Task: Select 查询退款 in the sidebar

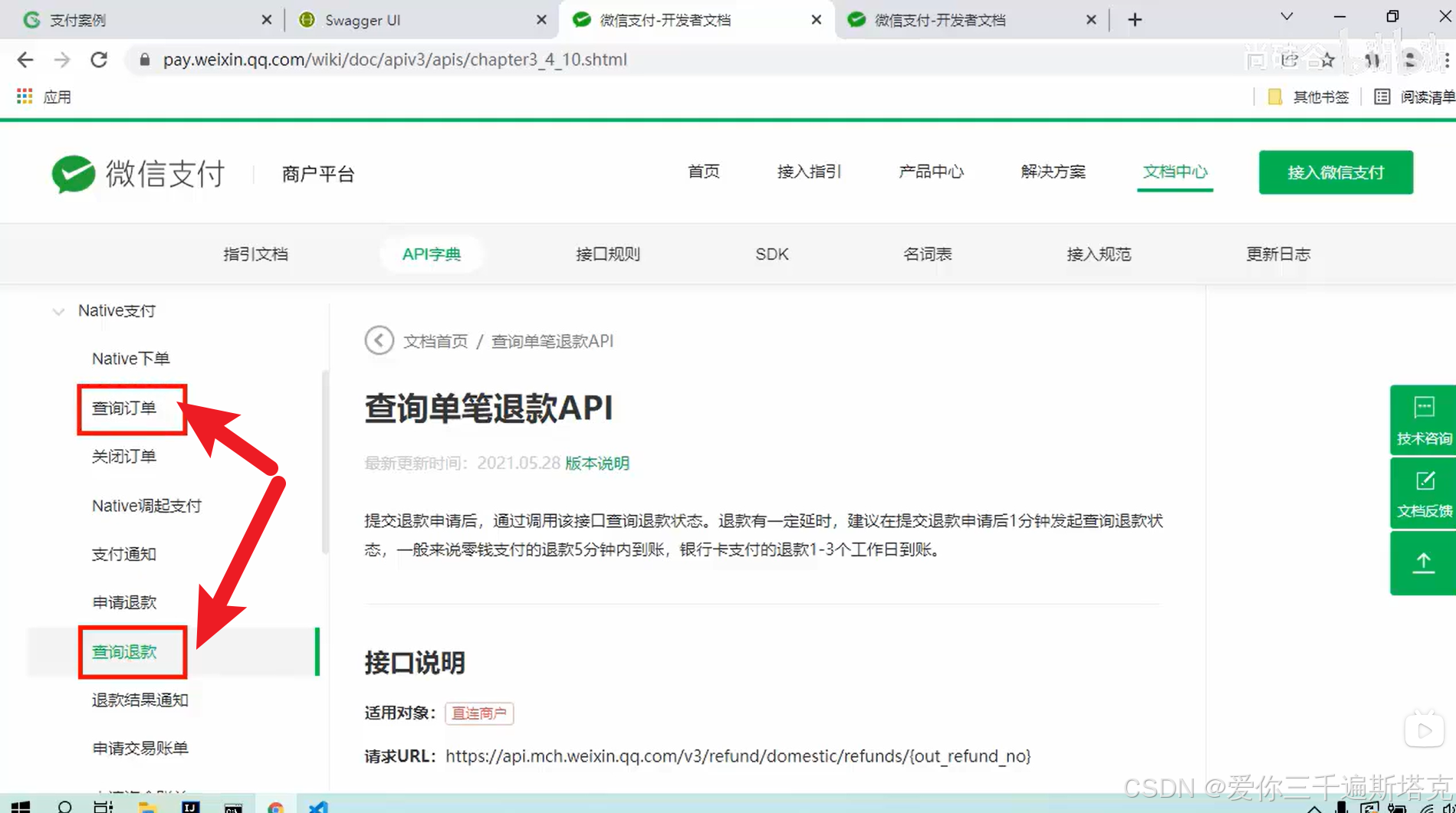Action: (x=124, y=652)
